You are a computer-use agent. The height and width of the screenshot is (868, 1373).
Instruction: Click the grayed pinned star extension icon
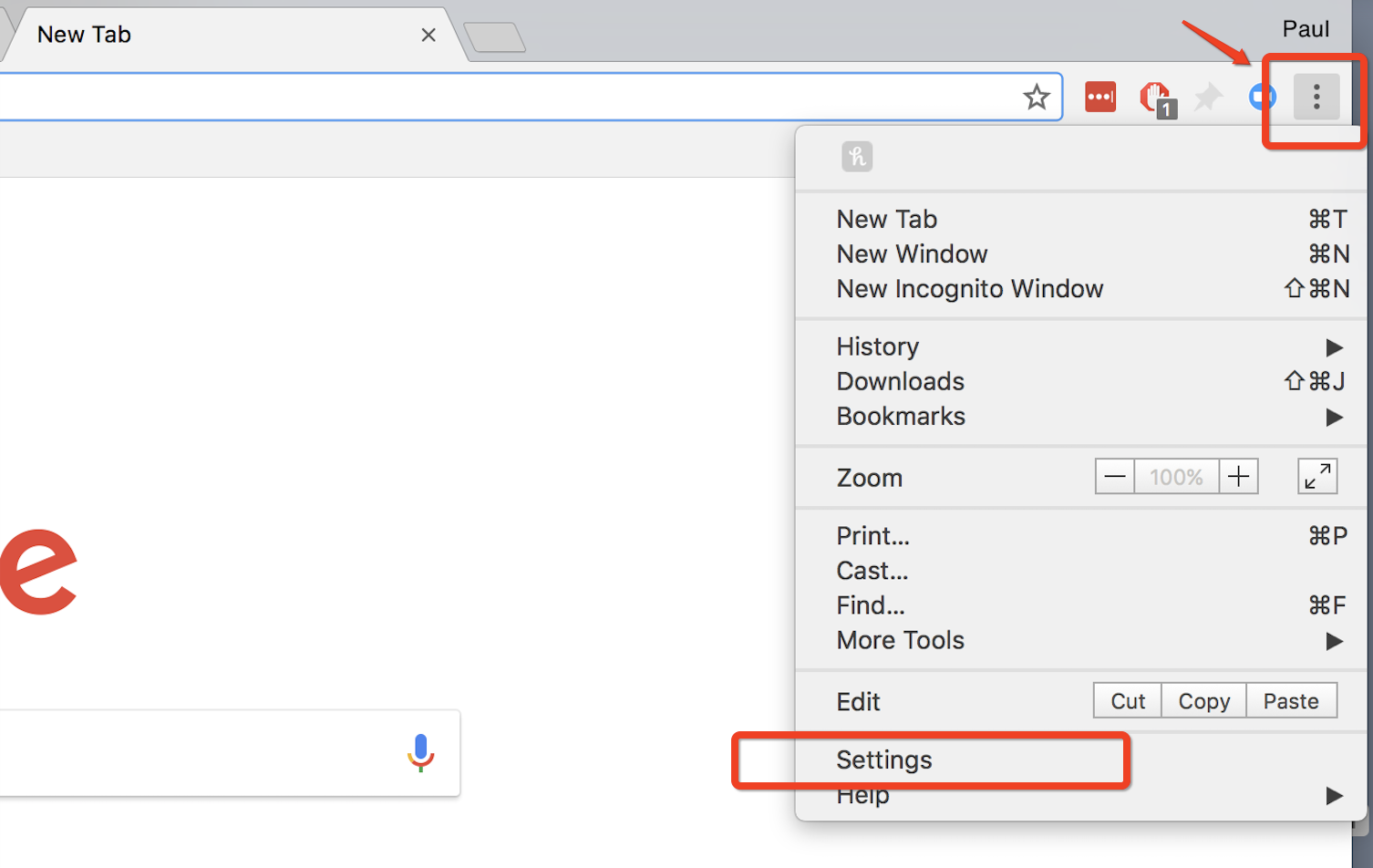point(1208,97)
